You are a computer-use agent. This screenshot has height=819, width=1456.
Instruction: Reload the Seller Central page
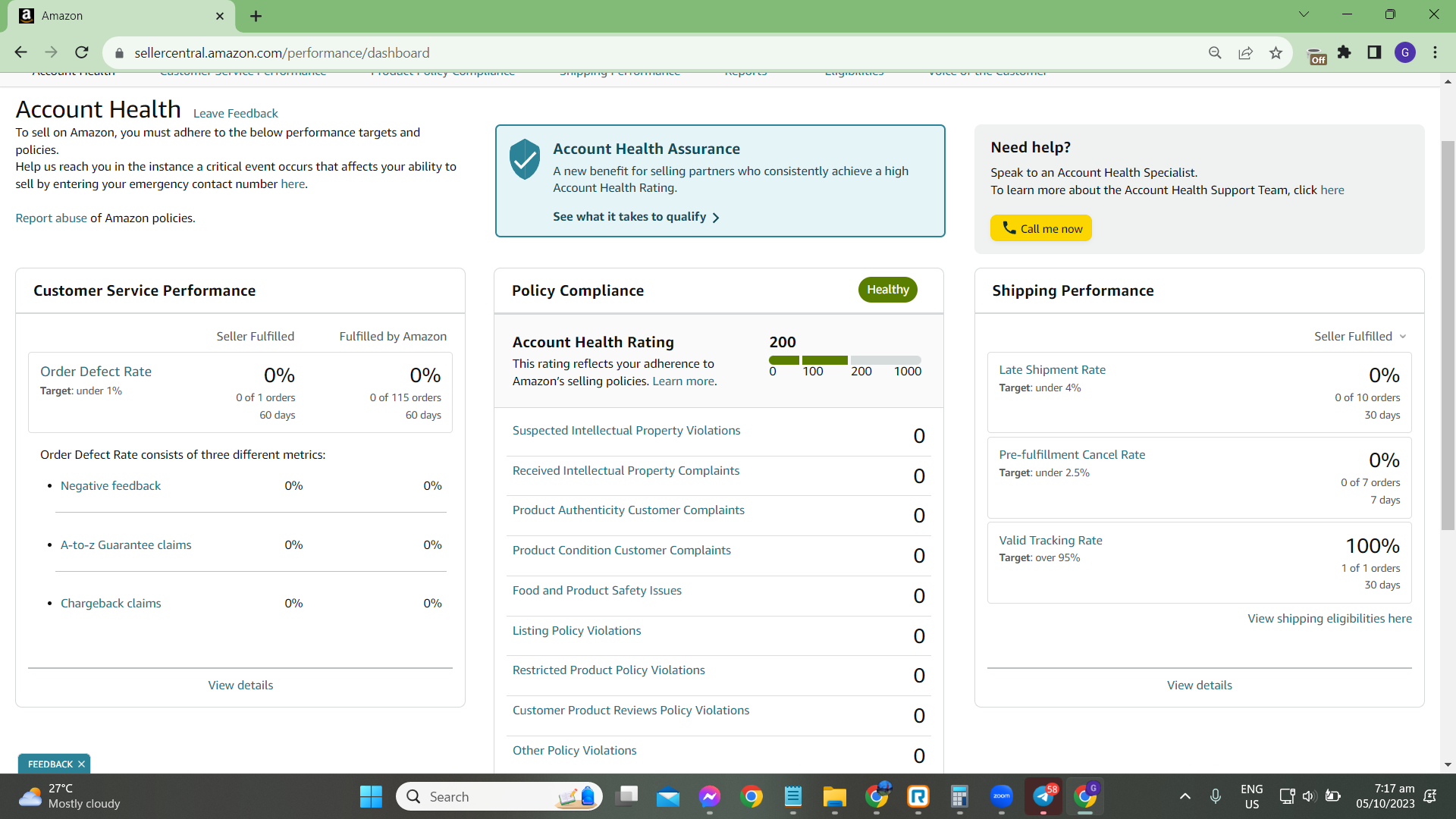(82, 52)
